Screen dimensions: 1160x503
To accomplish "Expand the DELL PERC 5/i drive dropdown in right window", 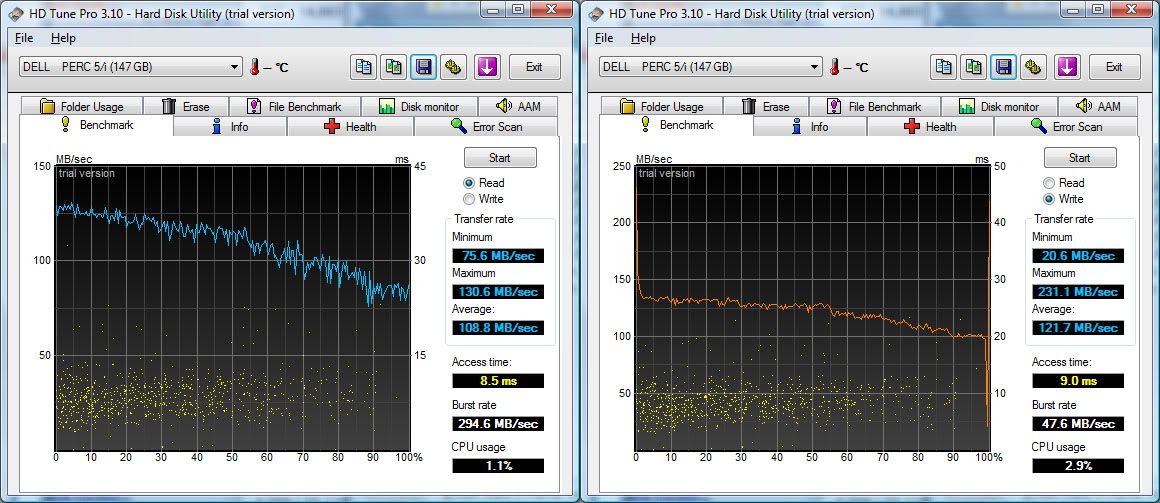I will pos(814,67).
